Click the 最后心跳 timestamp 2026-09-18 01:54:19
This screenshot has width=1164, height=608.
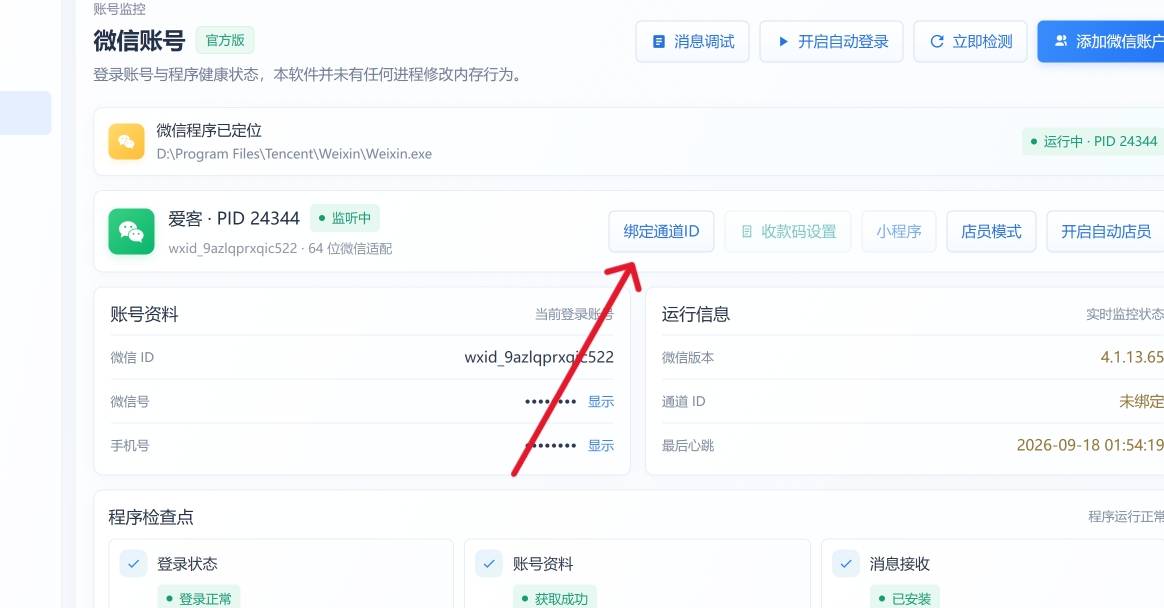tap(1090, 445)
